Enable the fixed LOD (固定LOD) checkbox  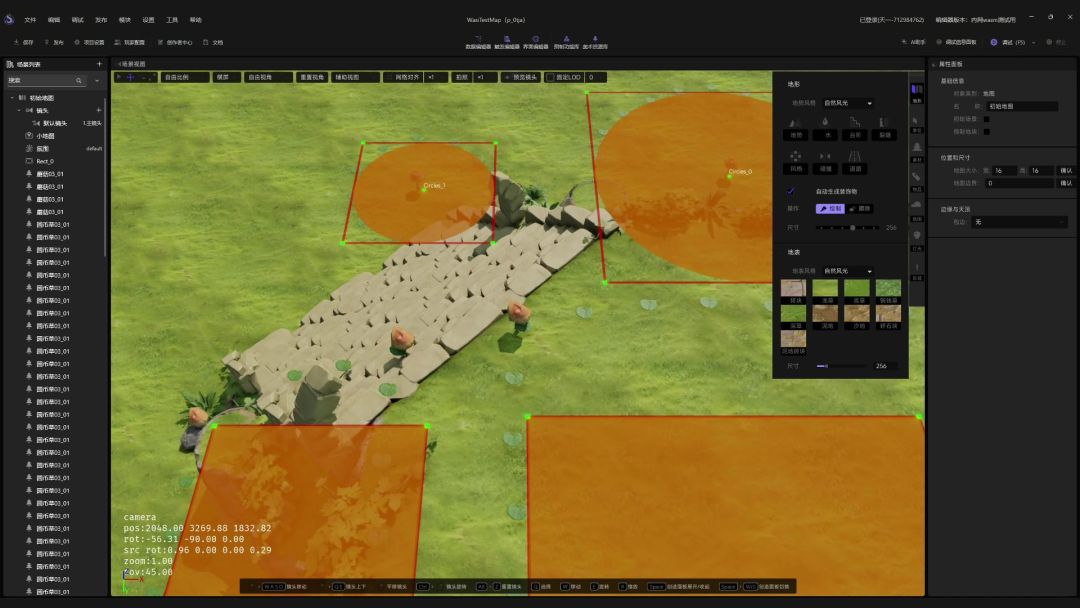550,77
